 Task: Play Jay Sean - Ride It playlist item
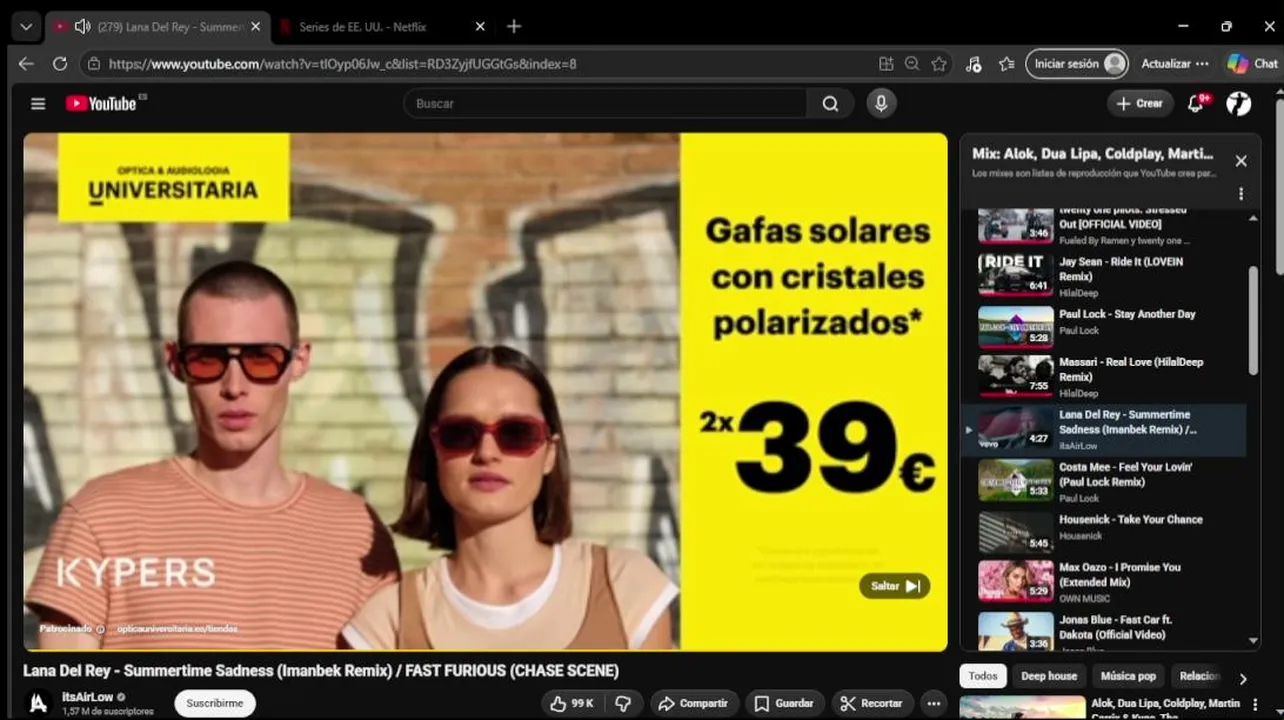coord(1104,275)
